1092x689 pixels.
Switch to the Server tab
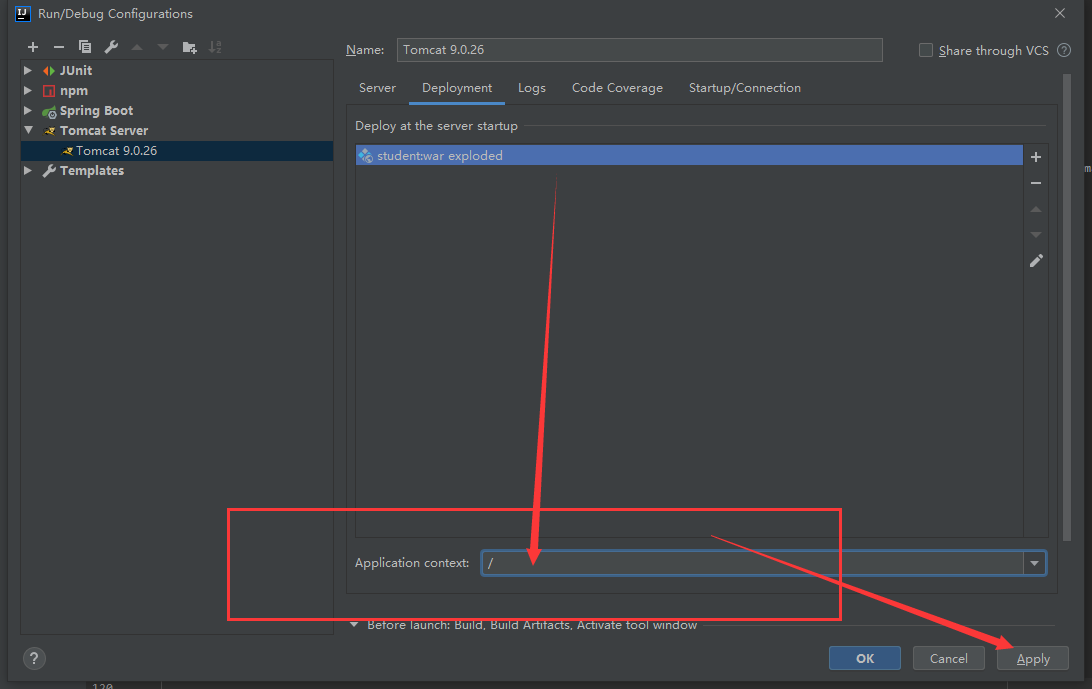click(x=377, y=88)
